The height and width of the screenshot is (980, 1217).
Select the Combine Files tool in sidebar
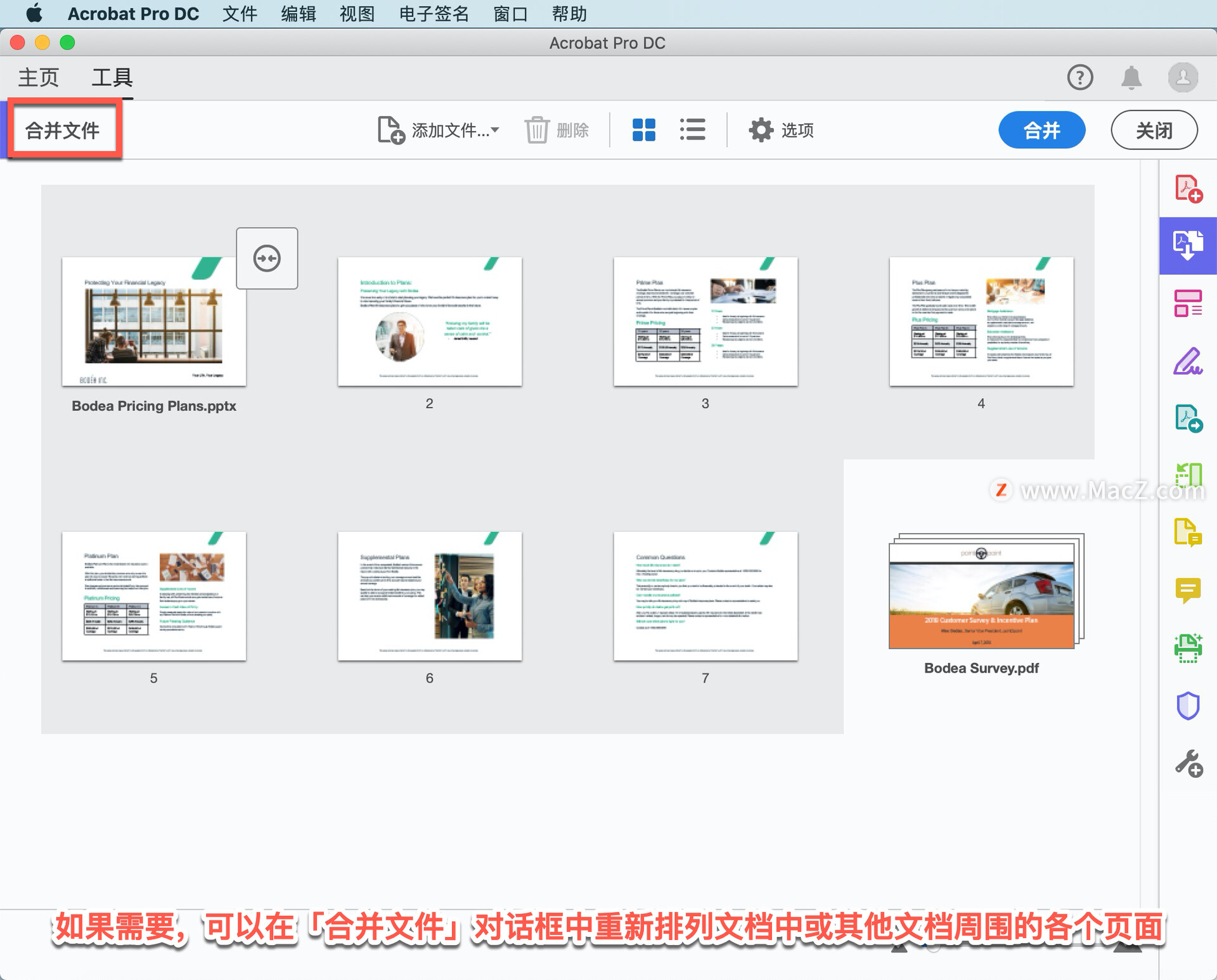[x=1188, y=246]
